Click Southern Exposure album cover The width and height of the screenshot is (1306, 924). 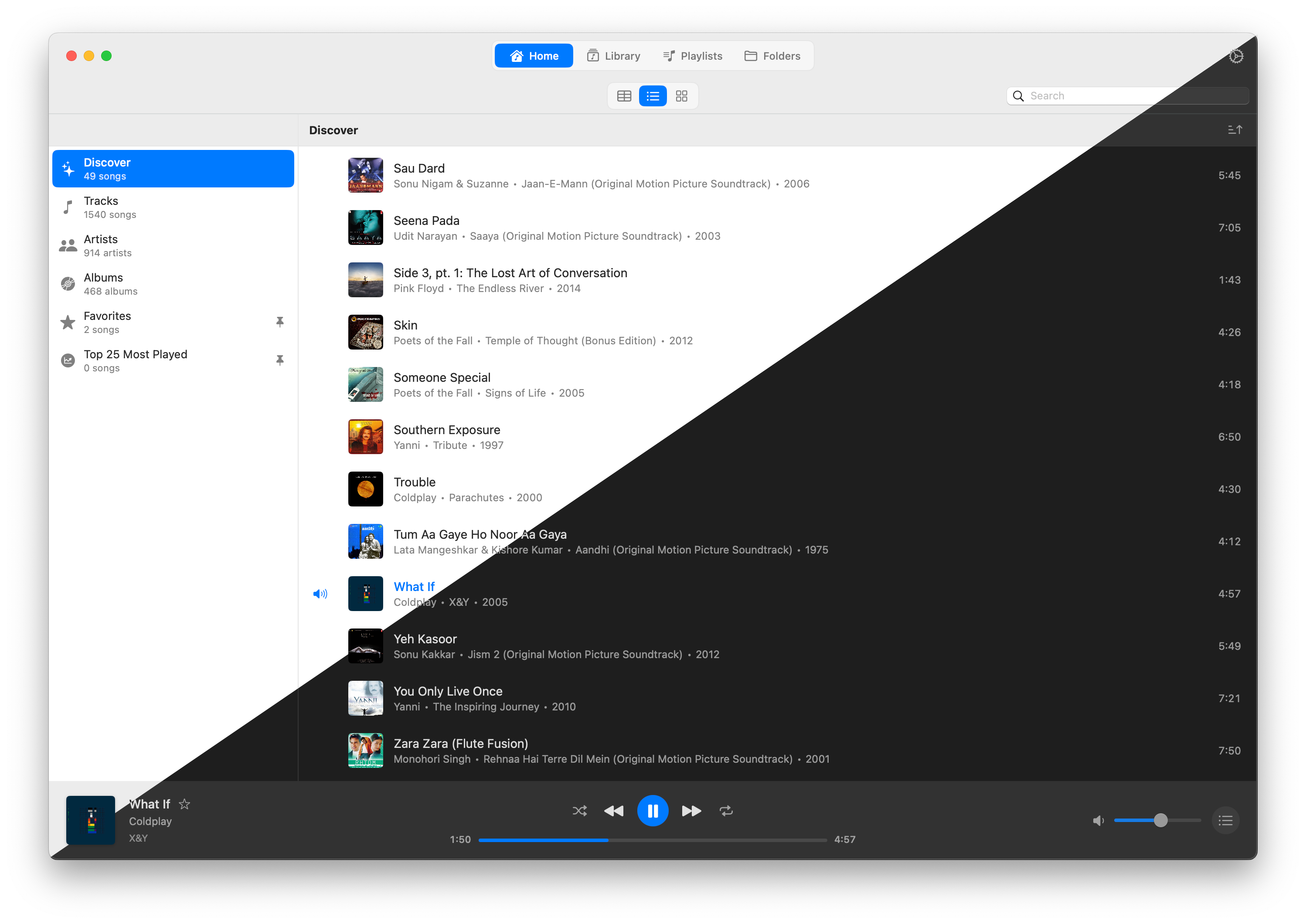coord(365,437)
